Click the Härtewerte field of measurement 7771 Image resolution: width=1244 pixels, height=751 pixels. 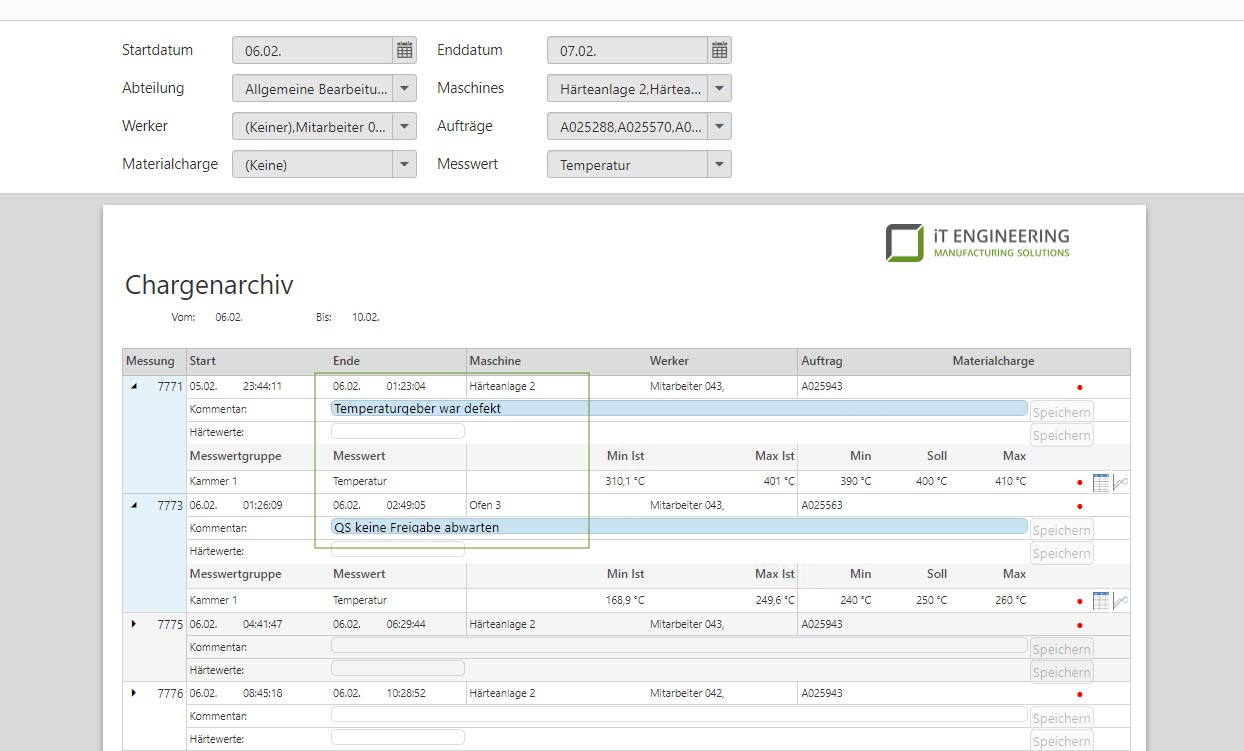[397, 431]
